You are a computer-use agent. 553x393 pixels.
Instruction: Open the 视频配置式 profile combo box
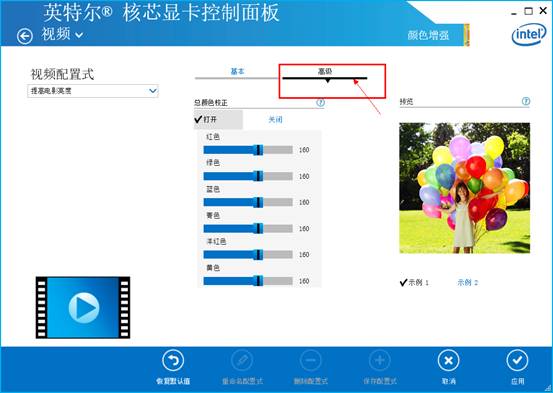93,91
